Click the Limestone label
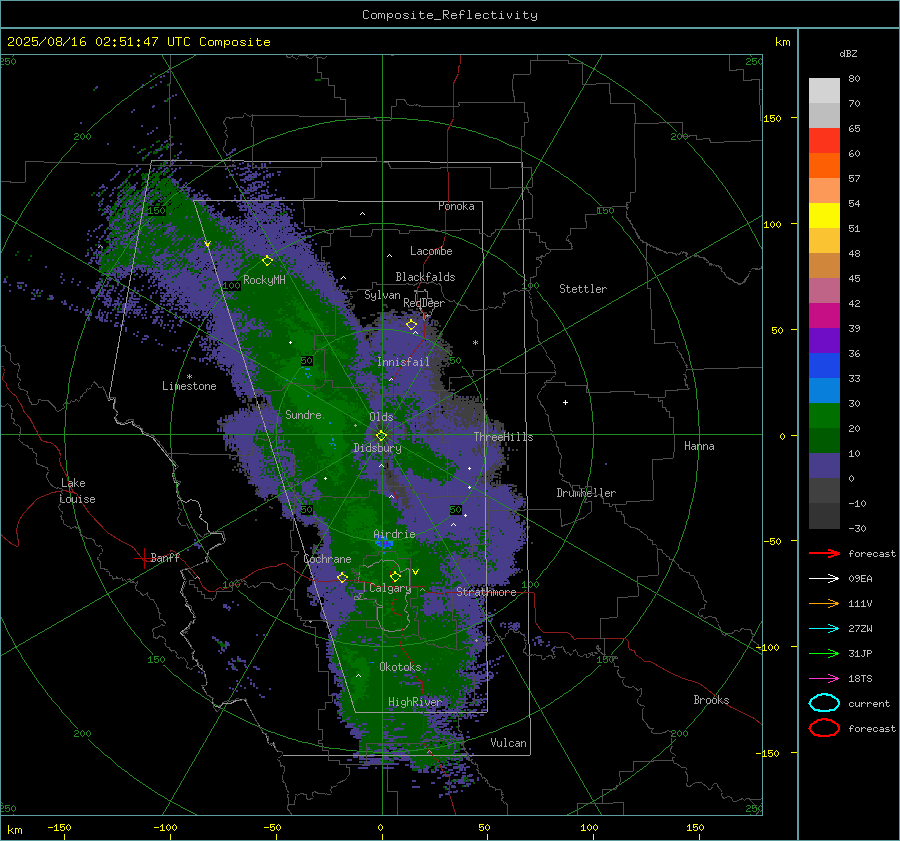 click(x=189, y=386)
